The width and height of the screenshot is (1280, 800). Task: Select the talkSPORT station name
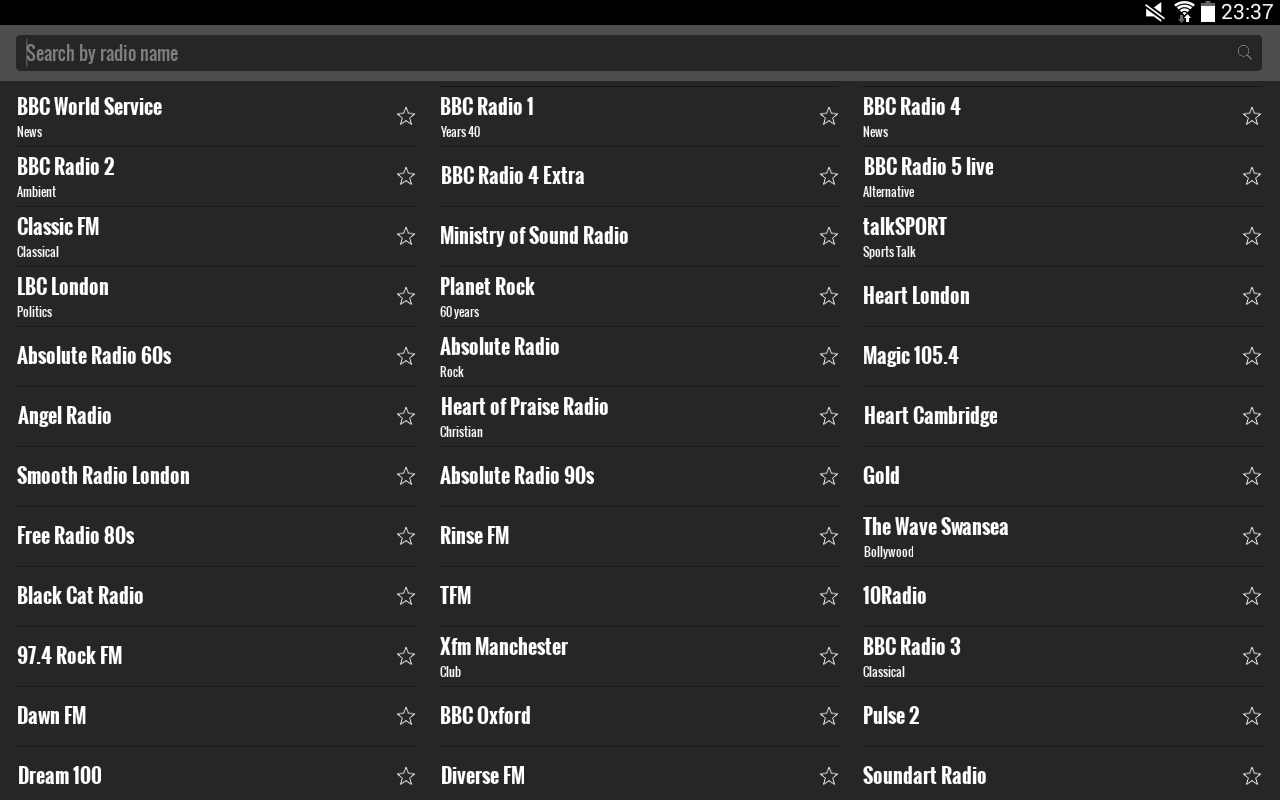pos(905,227)
